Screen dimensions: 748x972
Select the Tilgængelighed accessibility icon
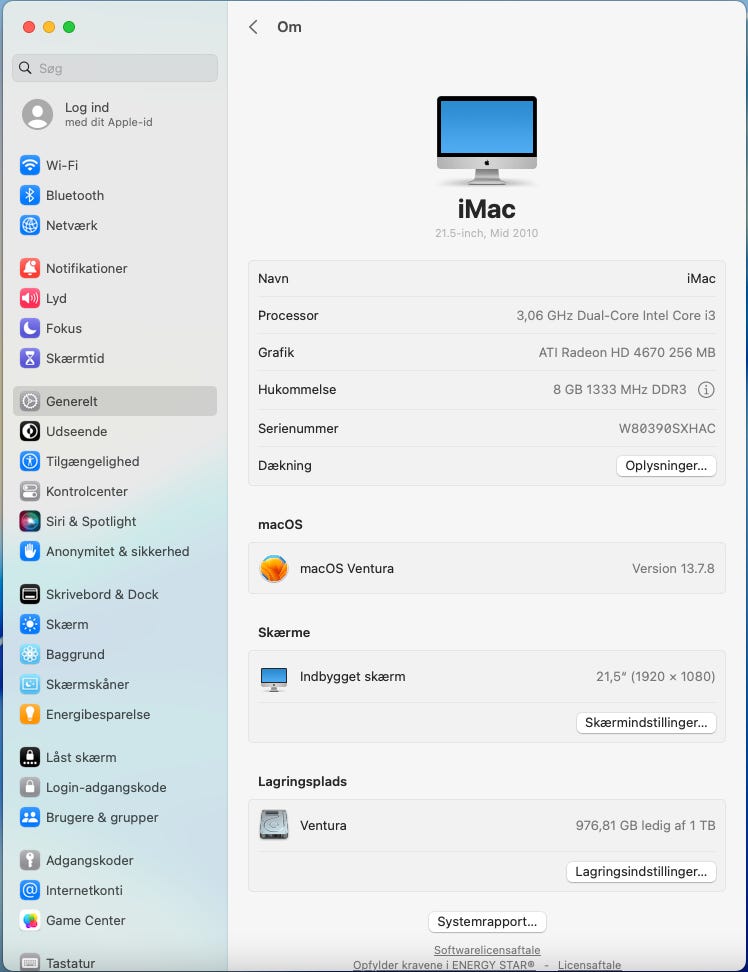tap(30, 461)
